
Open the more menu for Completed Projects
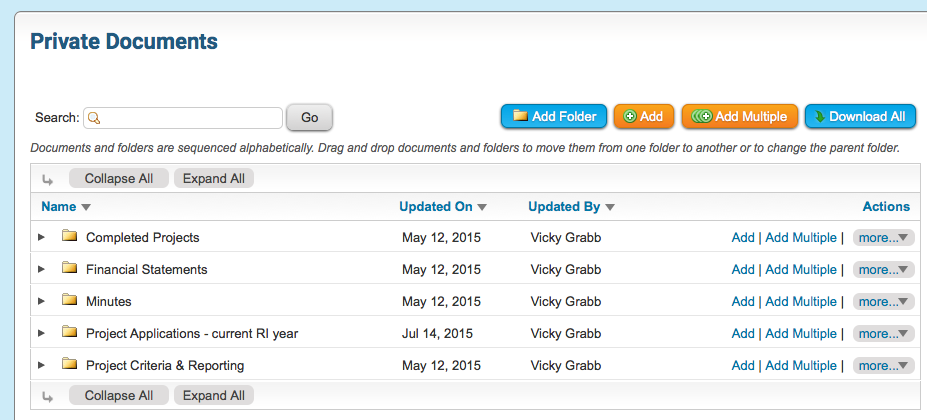point(884,238)
